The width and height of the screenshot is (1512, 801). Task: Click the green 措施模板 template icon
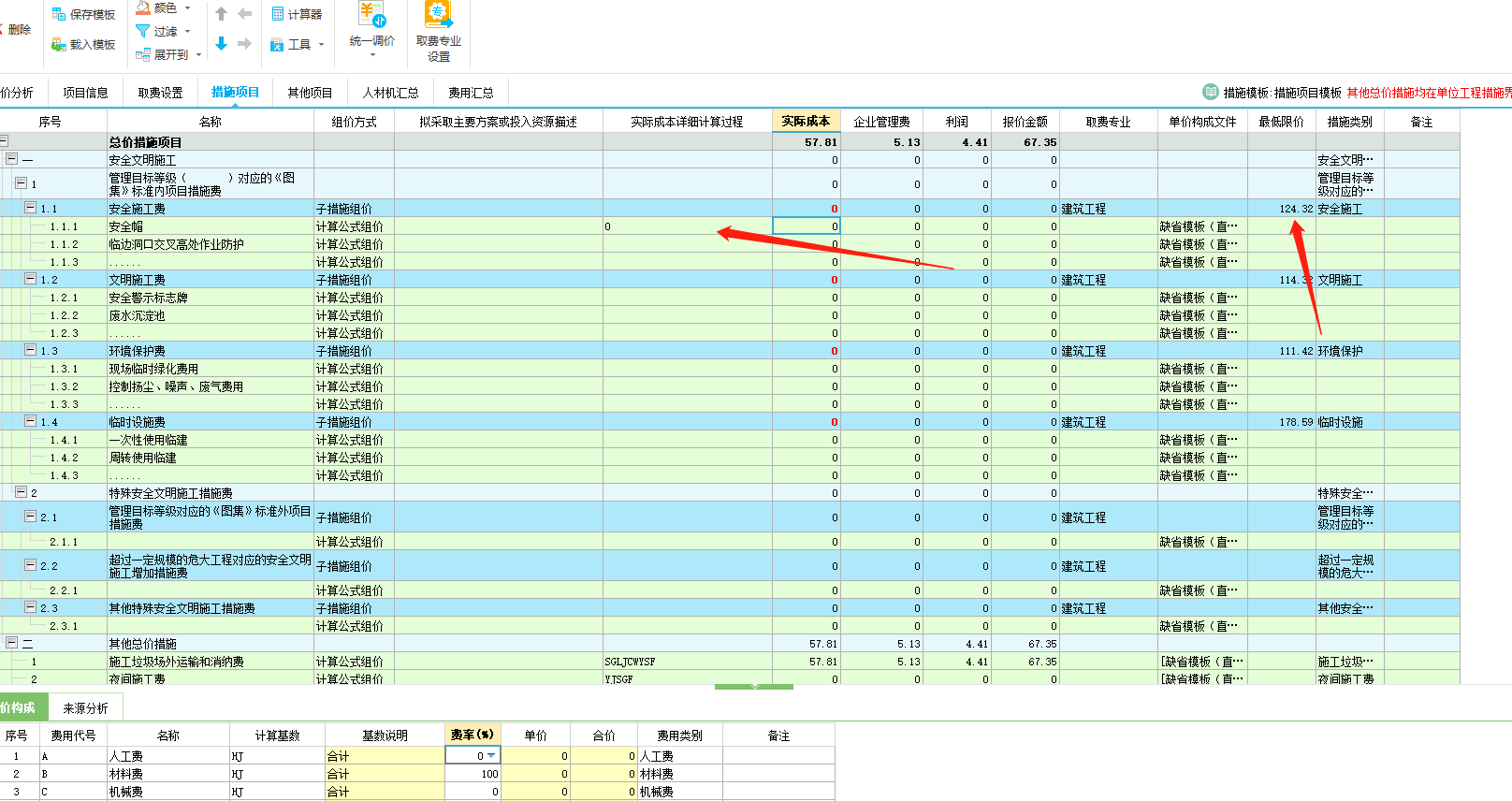1211,92
